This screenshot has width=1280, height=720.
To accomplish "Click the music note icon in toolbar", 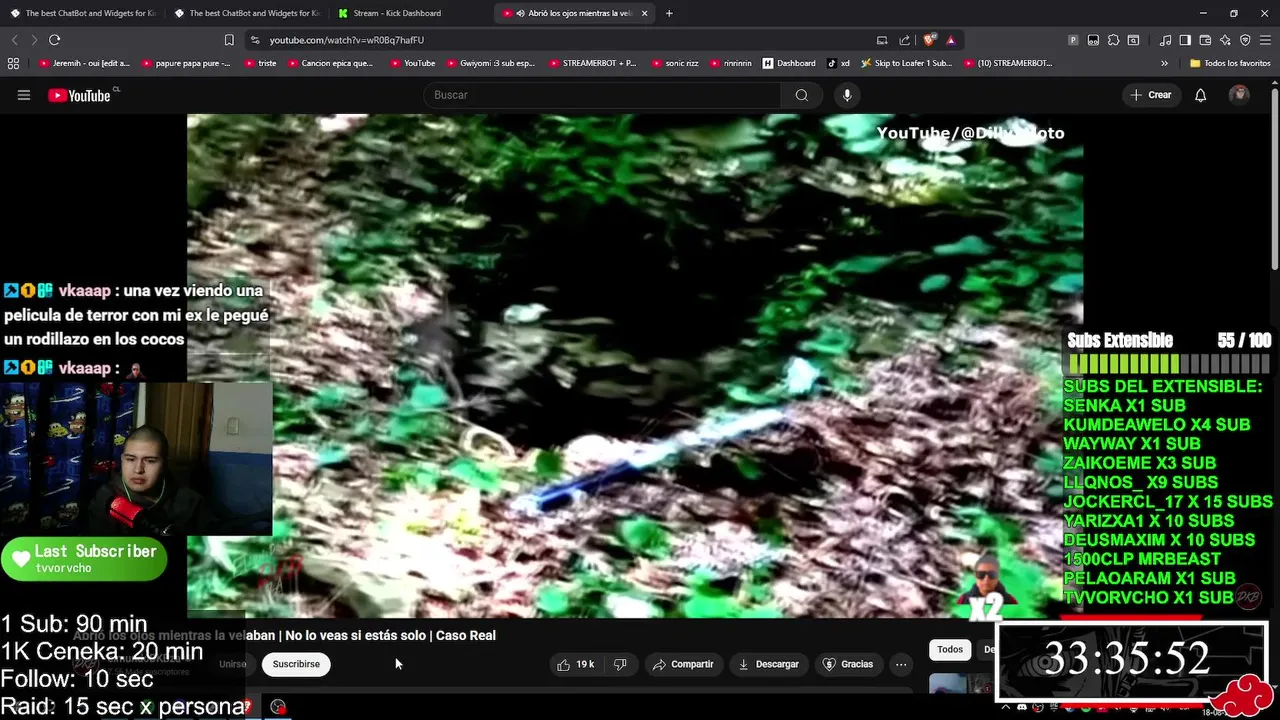I will tap(1165, 40).
